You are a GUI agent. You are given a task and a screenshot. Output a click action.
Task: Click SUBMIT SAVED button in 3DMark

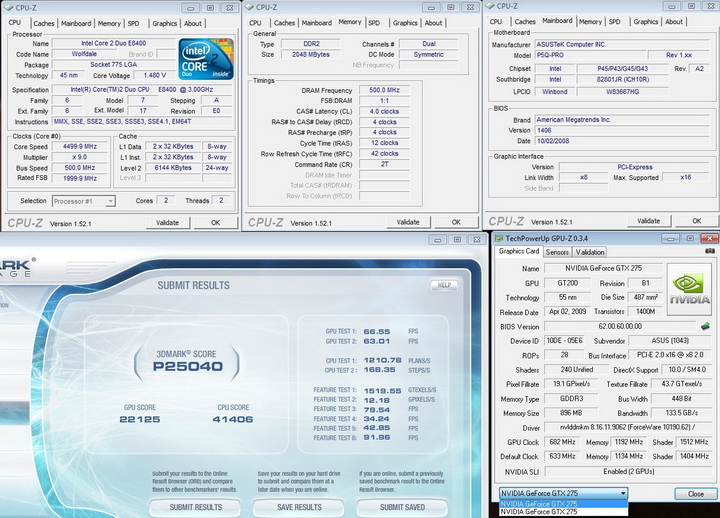click(x=402, y=507)
